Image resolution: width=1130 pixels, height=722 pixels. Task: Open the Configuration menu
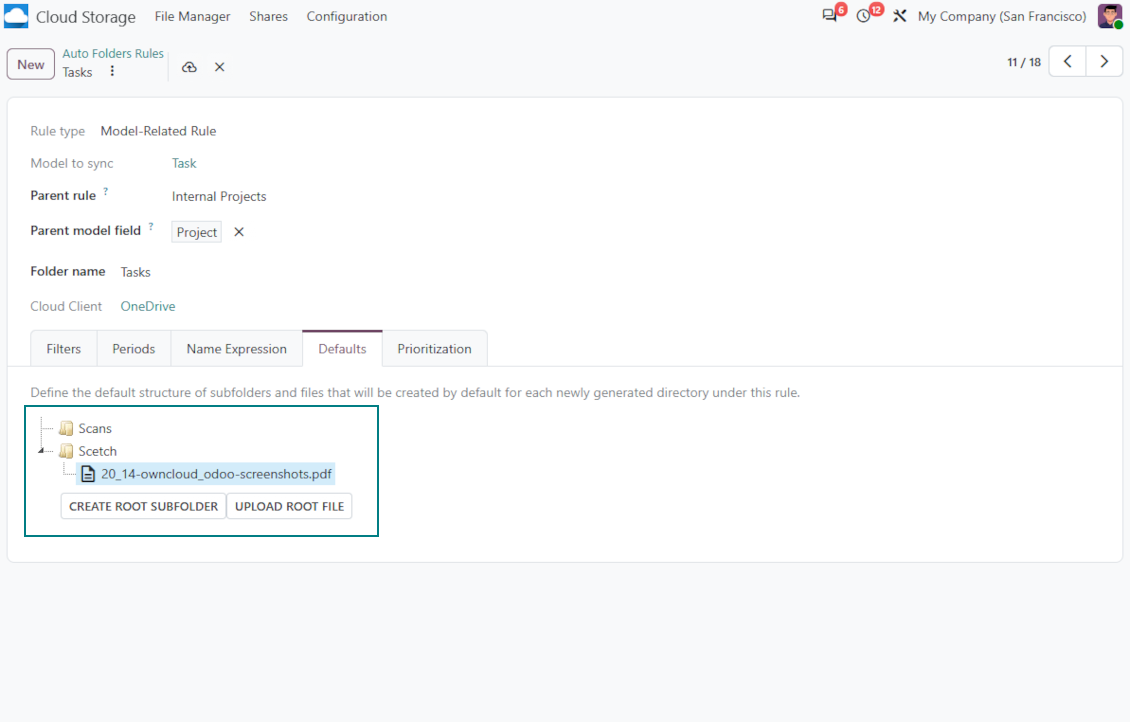(347, 16)
